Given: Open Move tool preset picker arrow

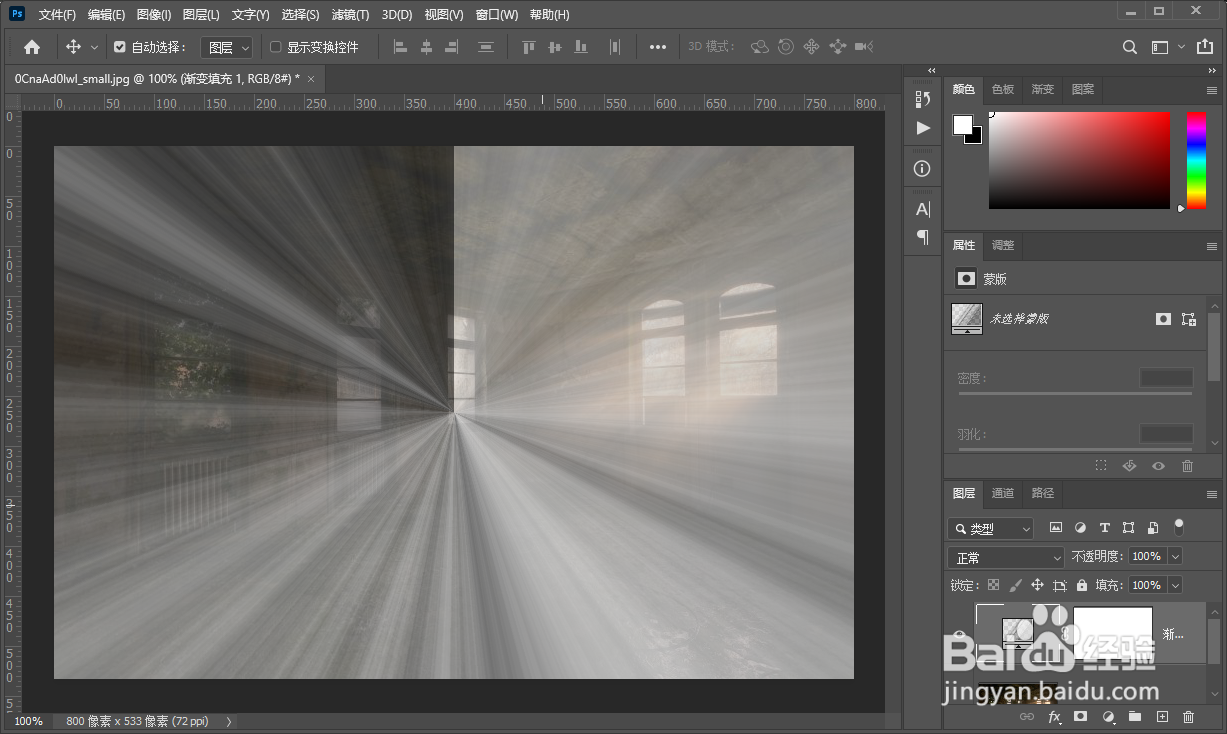Looking at the screenshot, I should click(95, 47).
